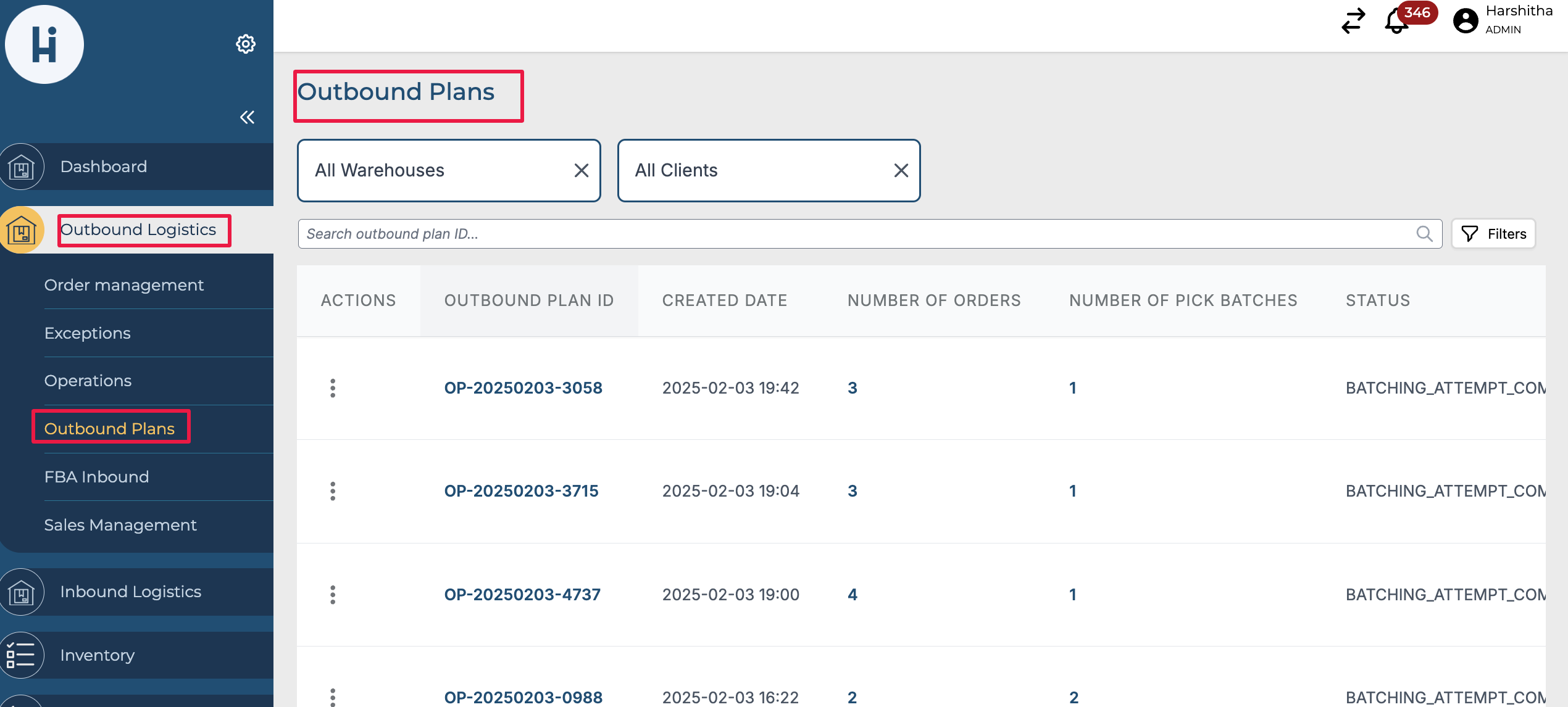Open the notifications bell

pos(1396,22)
